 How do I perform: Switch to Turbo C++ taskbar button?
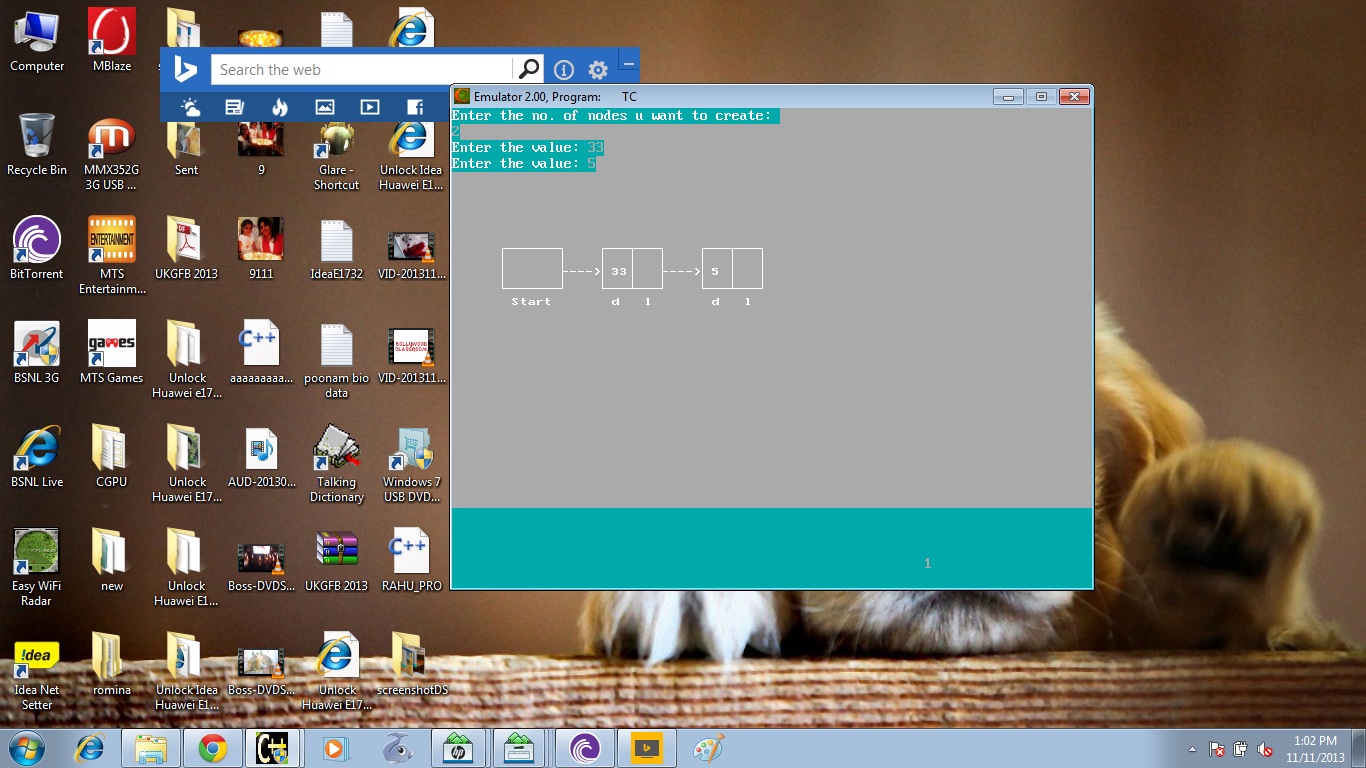coord(273,748)
